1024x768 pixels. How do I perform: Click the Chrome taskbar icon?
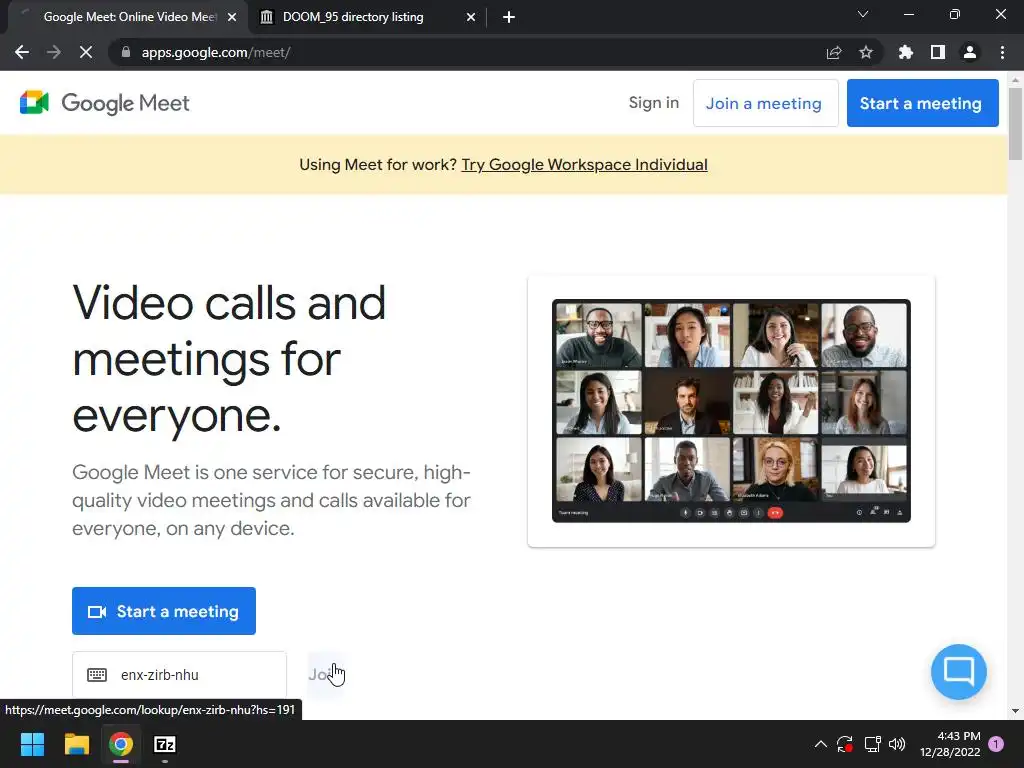pos(121,744)
